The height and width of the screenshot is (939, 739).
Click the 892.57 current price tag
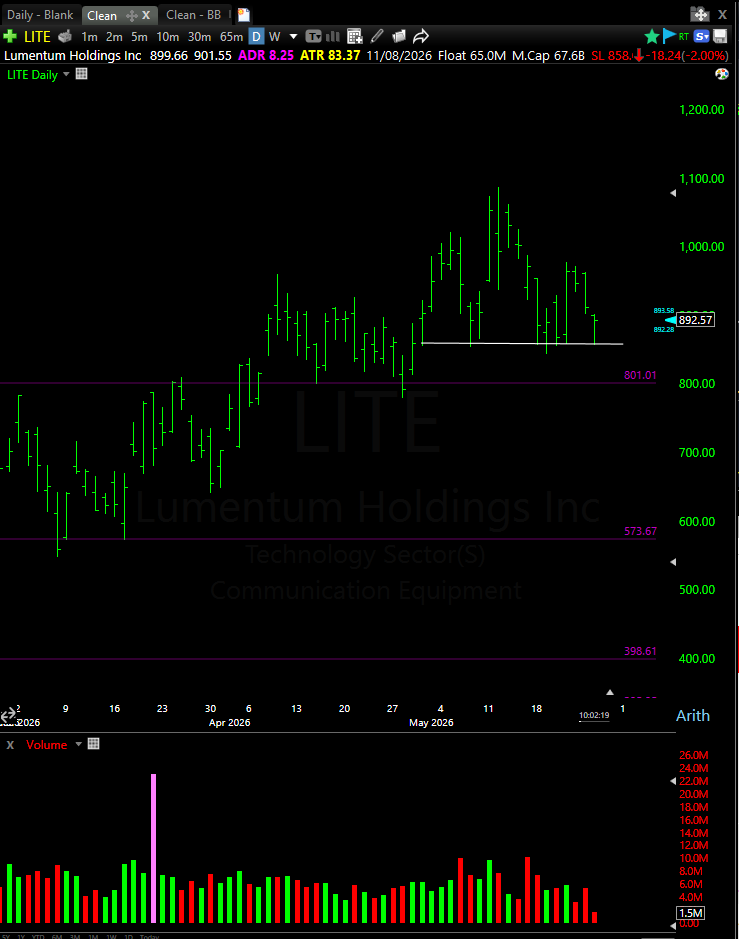(x=695, y=320)
